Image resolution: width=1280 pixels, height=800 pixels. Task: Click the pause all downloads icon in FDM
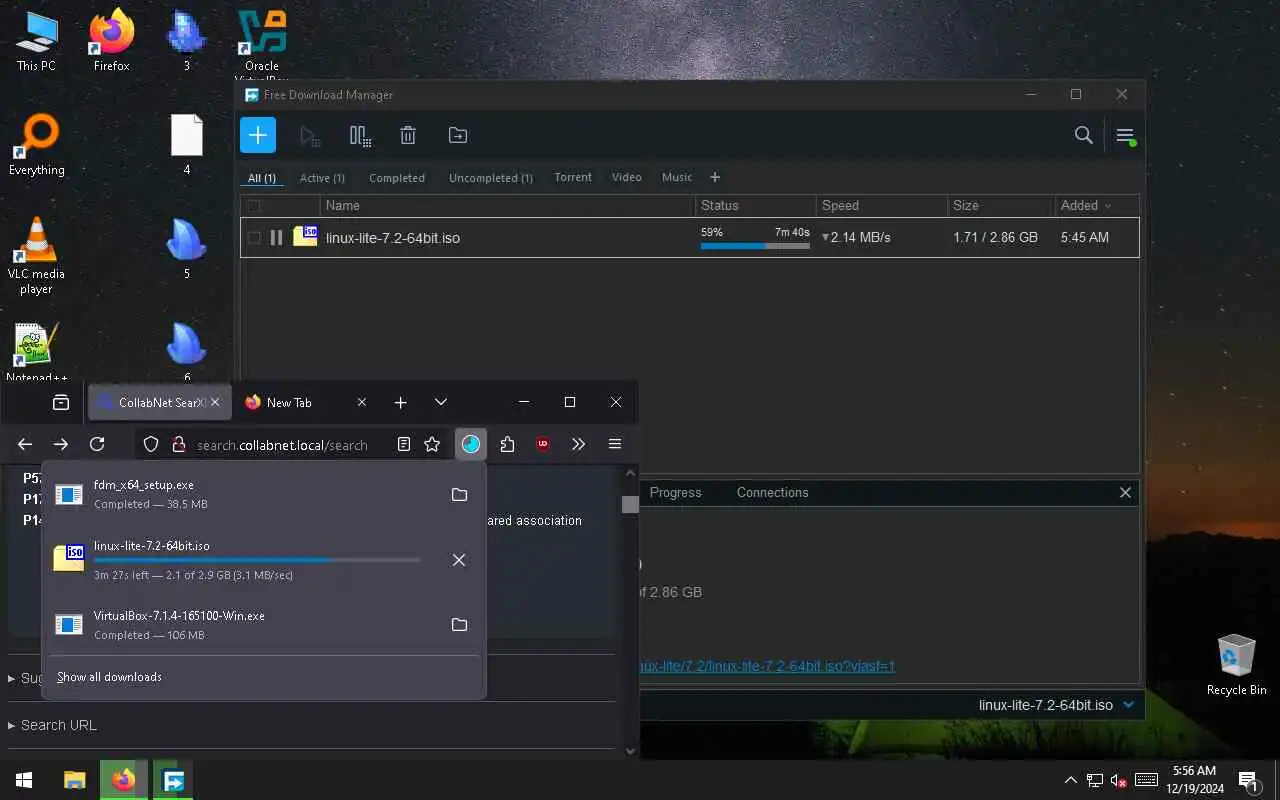coord(360,135)
